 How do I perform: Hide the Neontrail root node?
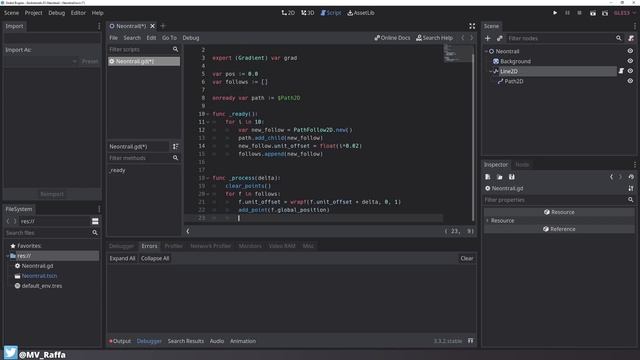pos(630,51)
